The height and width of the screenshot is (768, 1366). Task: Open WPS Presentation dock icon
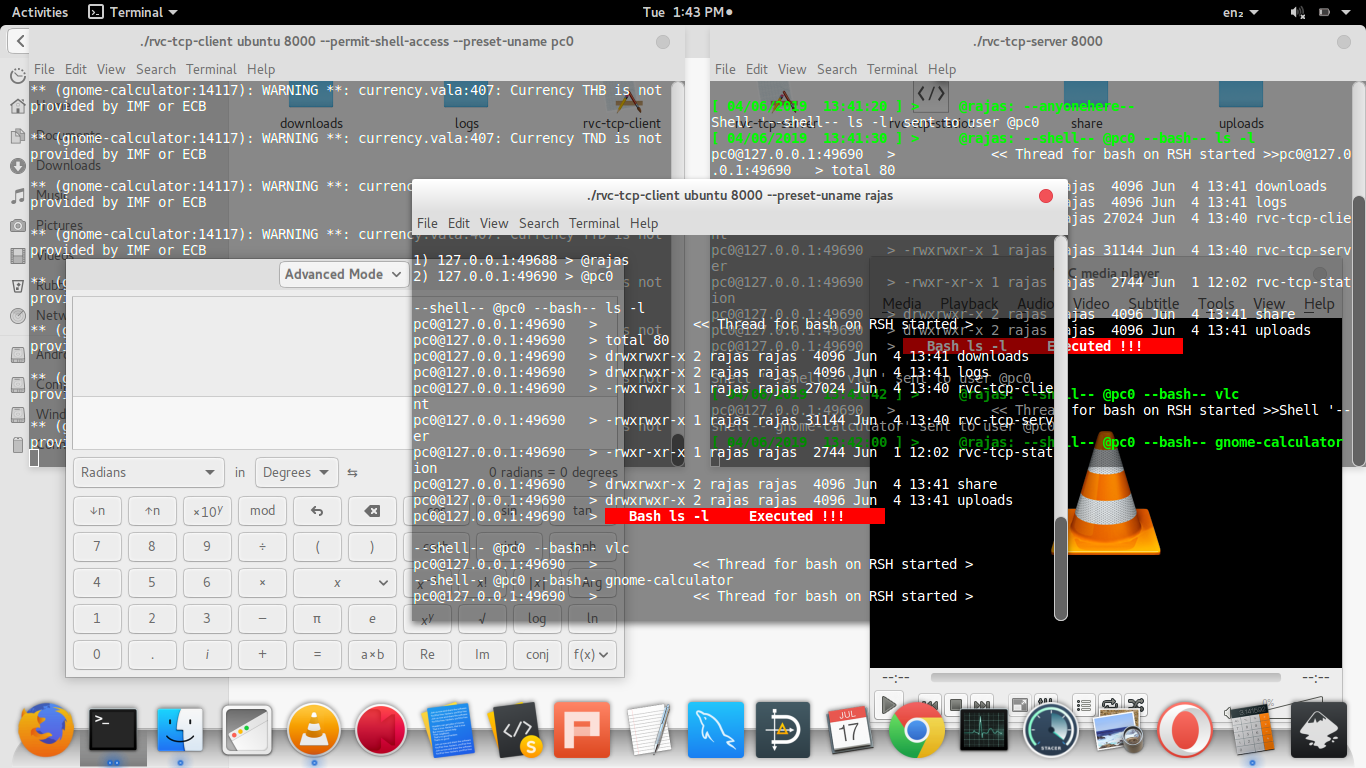[x=582, y=729]
